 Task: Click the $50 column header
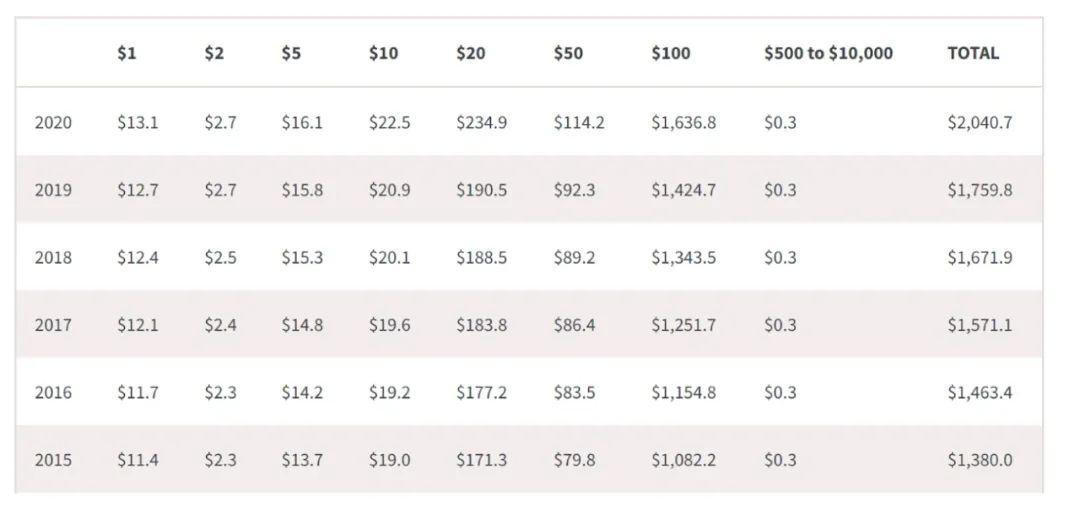pos(568,54)
